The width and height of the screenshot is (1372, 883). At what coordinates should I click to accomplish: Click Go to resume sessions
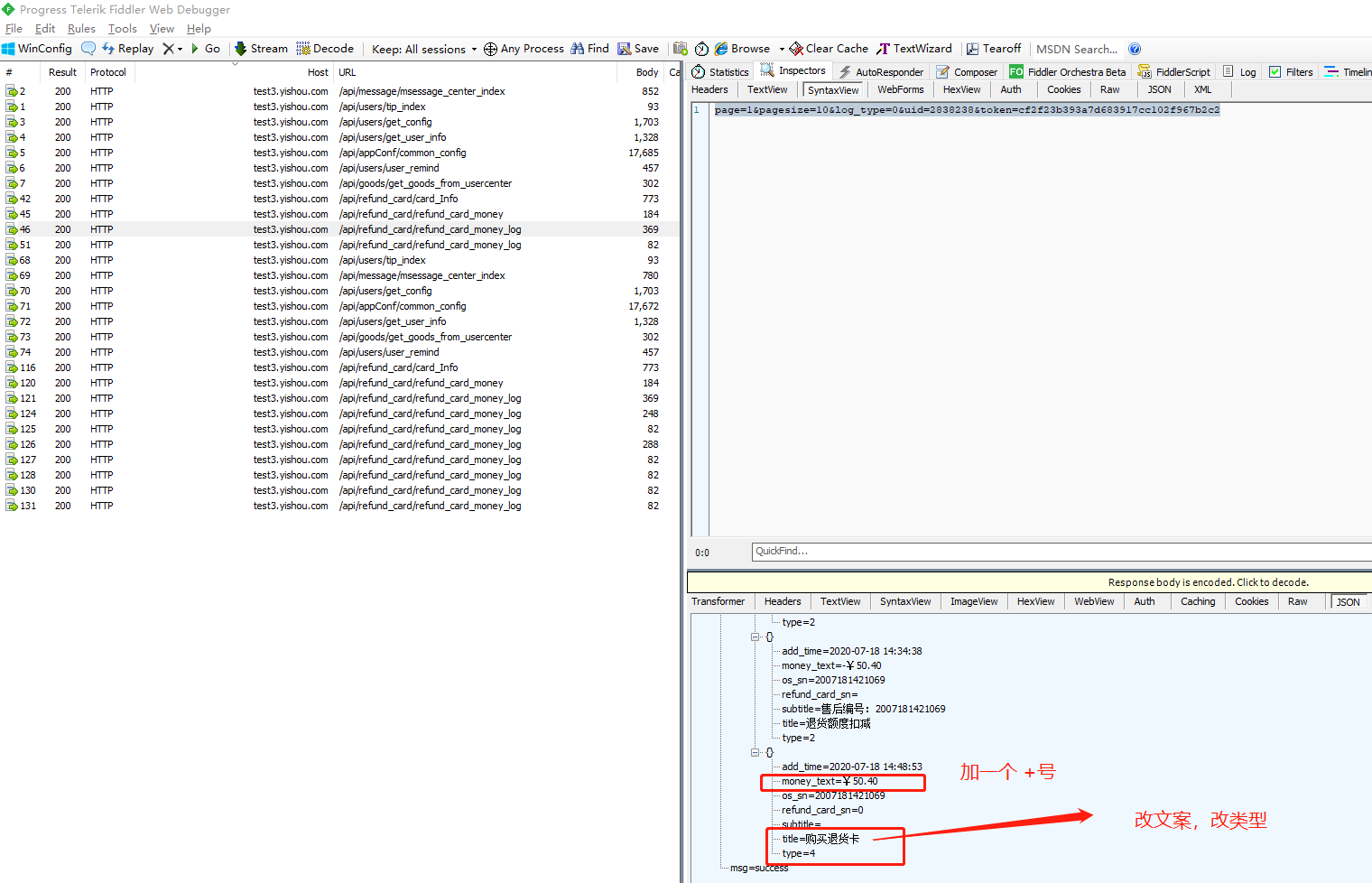(205, 49)
